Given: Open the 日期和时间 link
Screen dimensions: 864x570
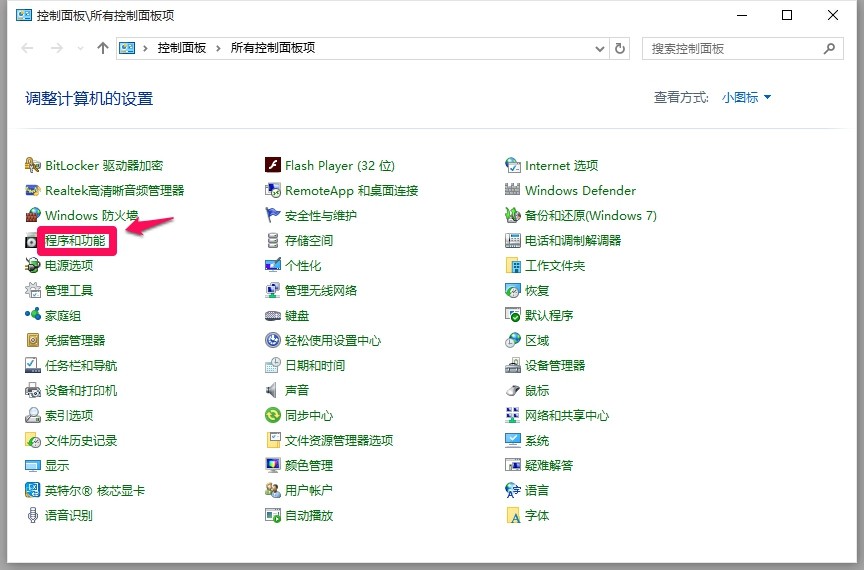Looking at the screenshot, I should (315, 365).
